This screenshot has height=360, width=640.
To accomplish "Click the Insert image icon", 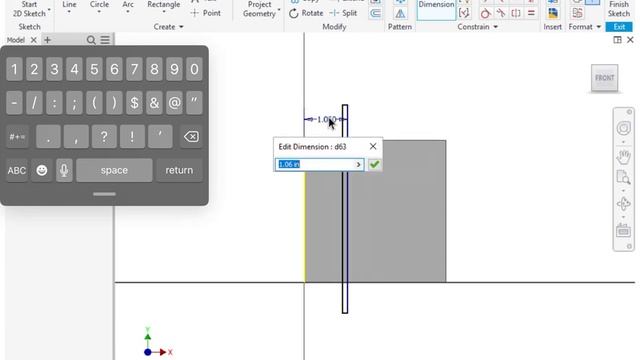I will [x=553, y=13].
